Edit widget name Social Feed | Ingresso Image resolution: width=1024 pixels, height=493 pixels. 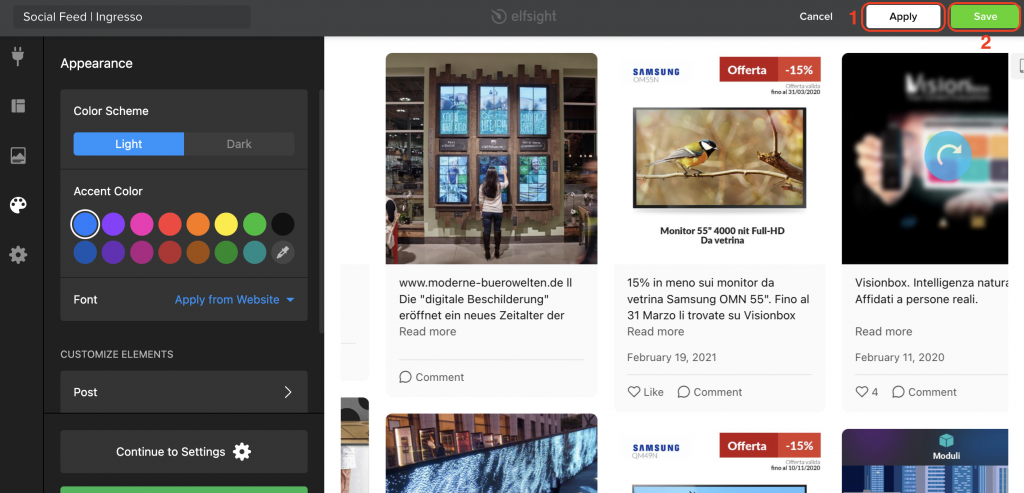tap(132, 17)
